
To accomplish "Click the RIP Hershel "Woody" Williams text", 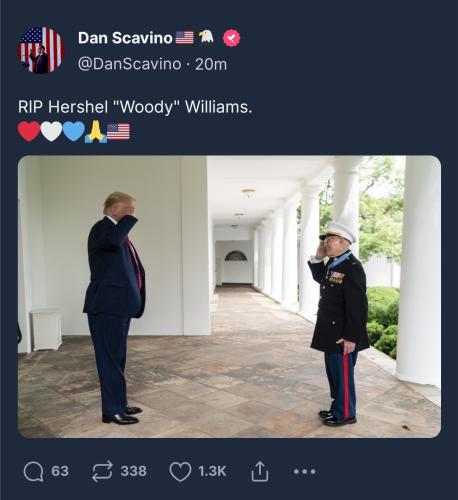I will point(135,107).
